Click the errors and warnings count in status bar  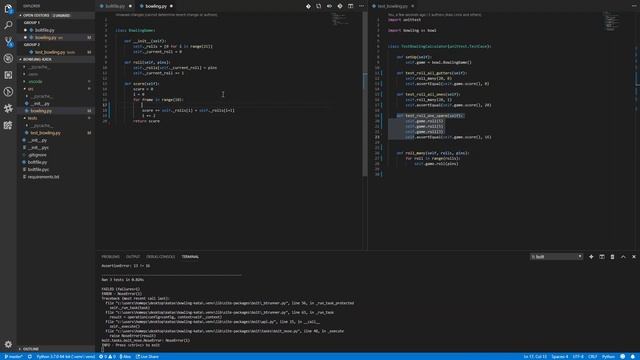107,357
